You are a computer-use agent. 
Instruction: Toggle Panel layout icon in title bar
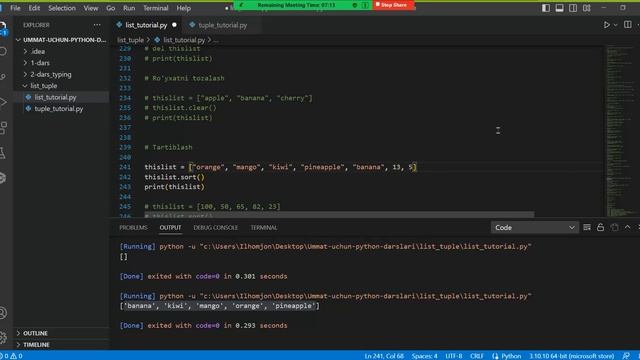(560, 8)
